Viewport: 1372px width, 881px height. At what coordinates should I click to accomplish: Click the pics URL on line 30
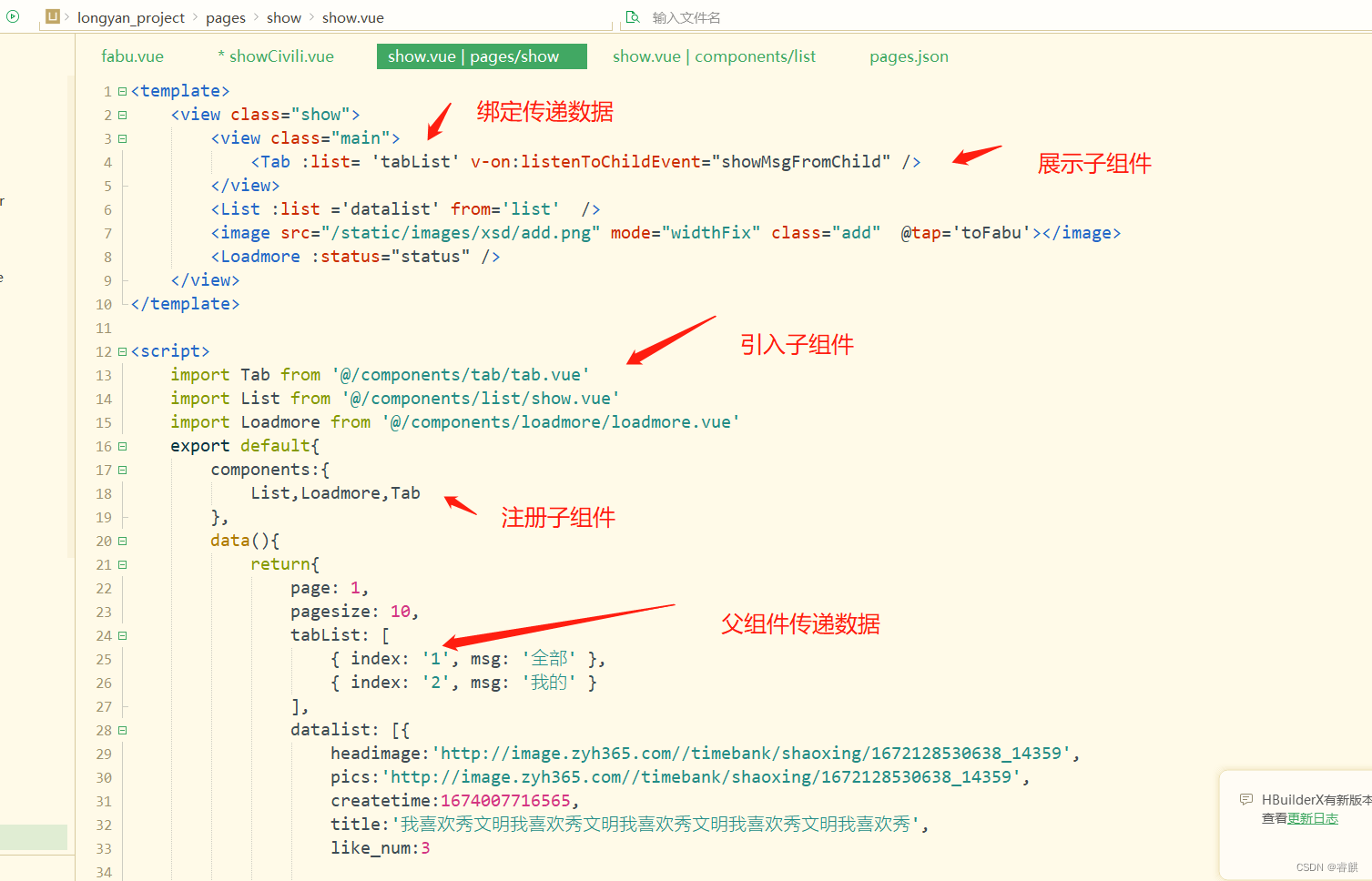(701, 777)
